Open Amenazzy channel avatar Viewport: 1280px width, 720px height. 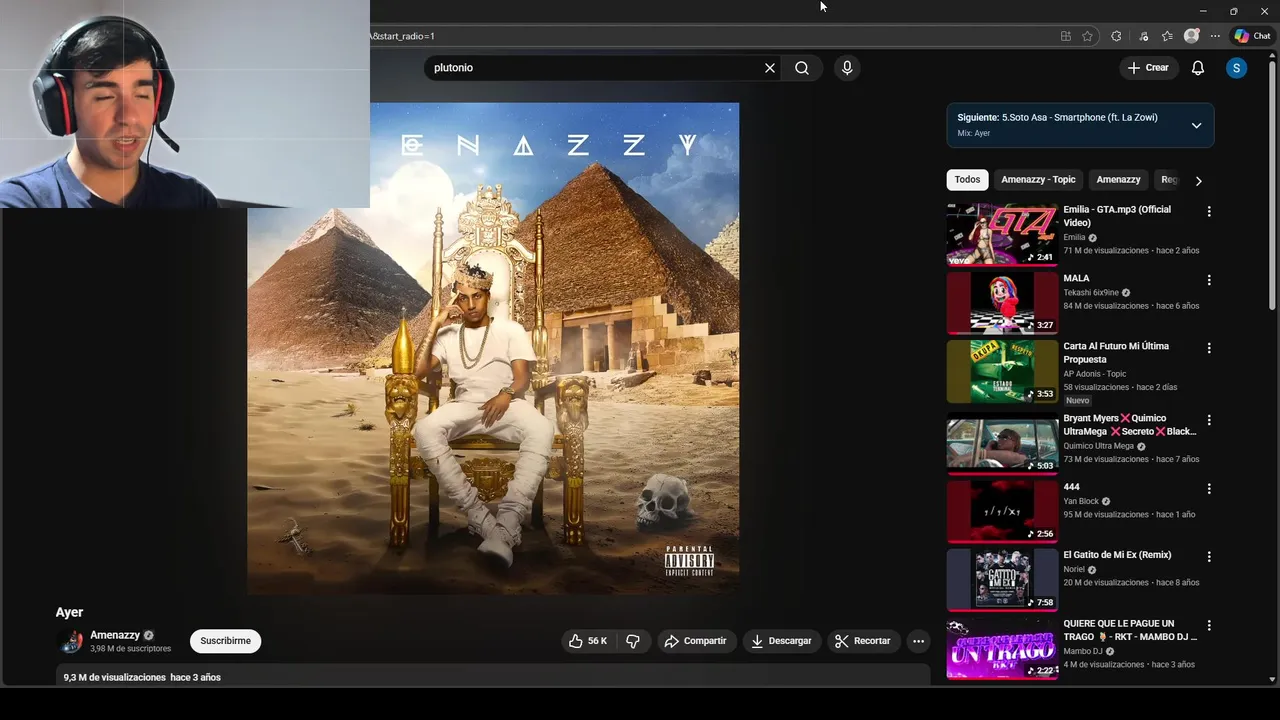[x=72, y=641]
